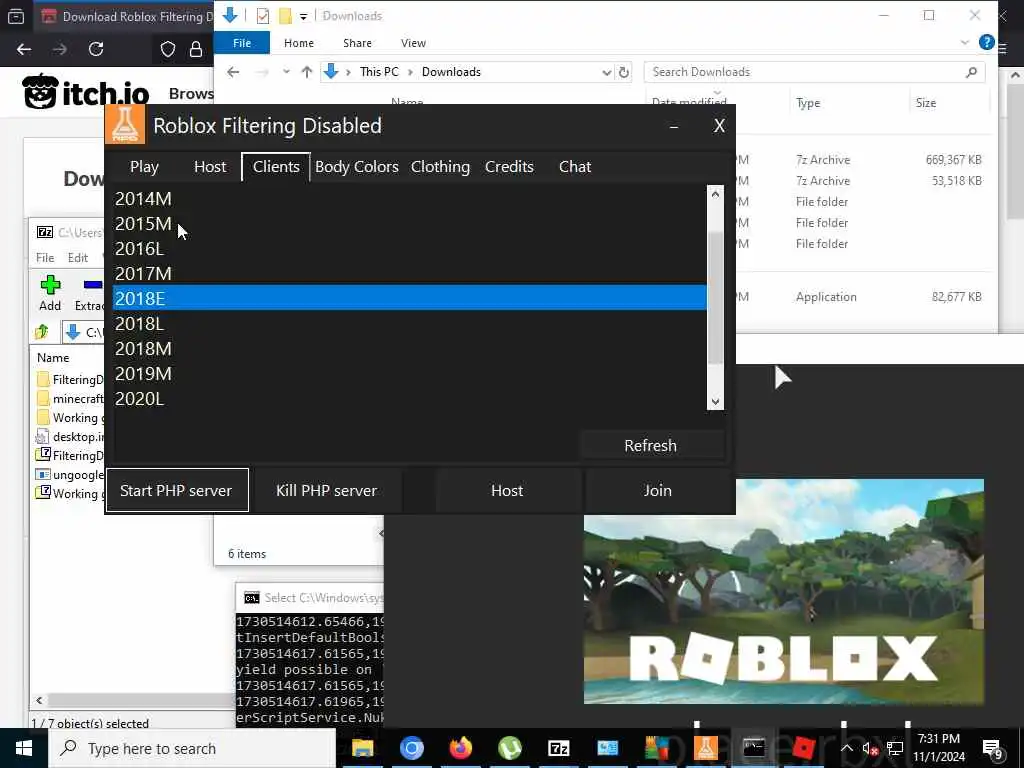Open the Clothing tab
The image size is (1024, 768).
(x=440, y=167)
